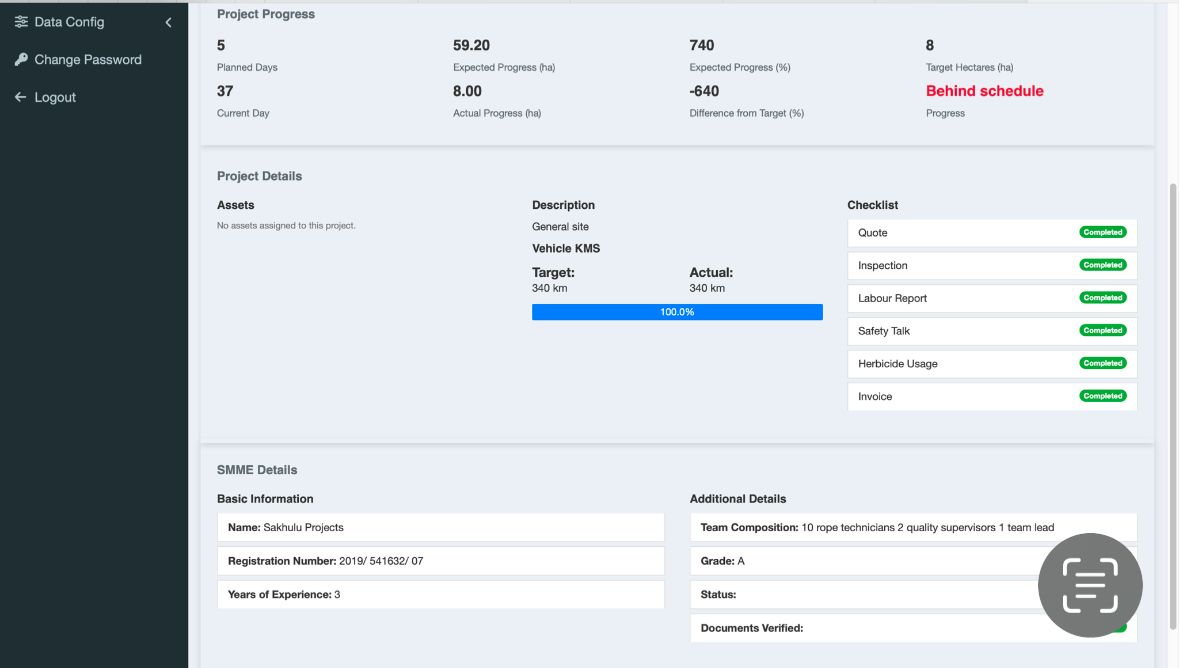Screen dimensions: 1179x668
Task: Open the Data Config menu item
Action: [x=69, y=22]
